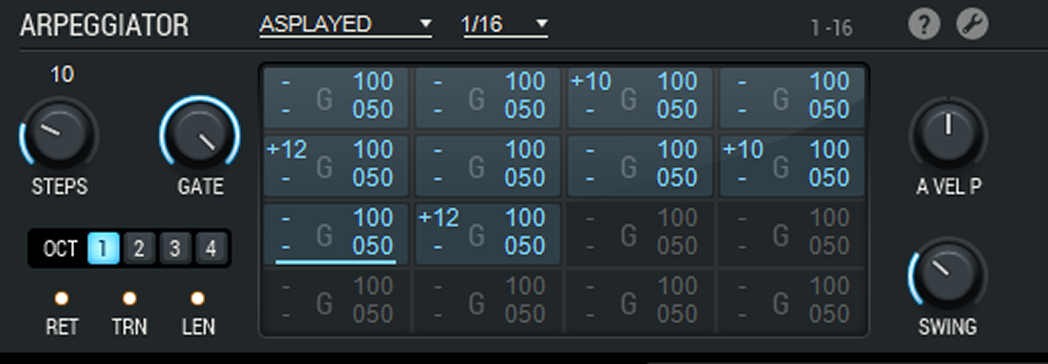
Task: Click the SWING knob
Action: [948, 275]
